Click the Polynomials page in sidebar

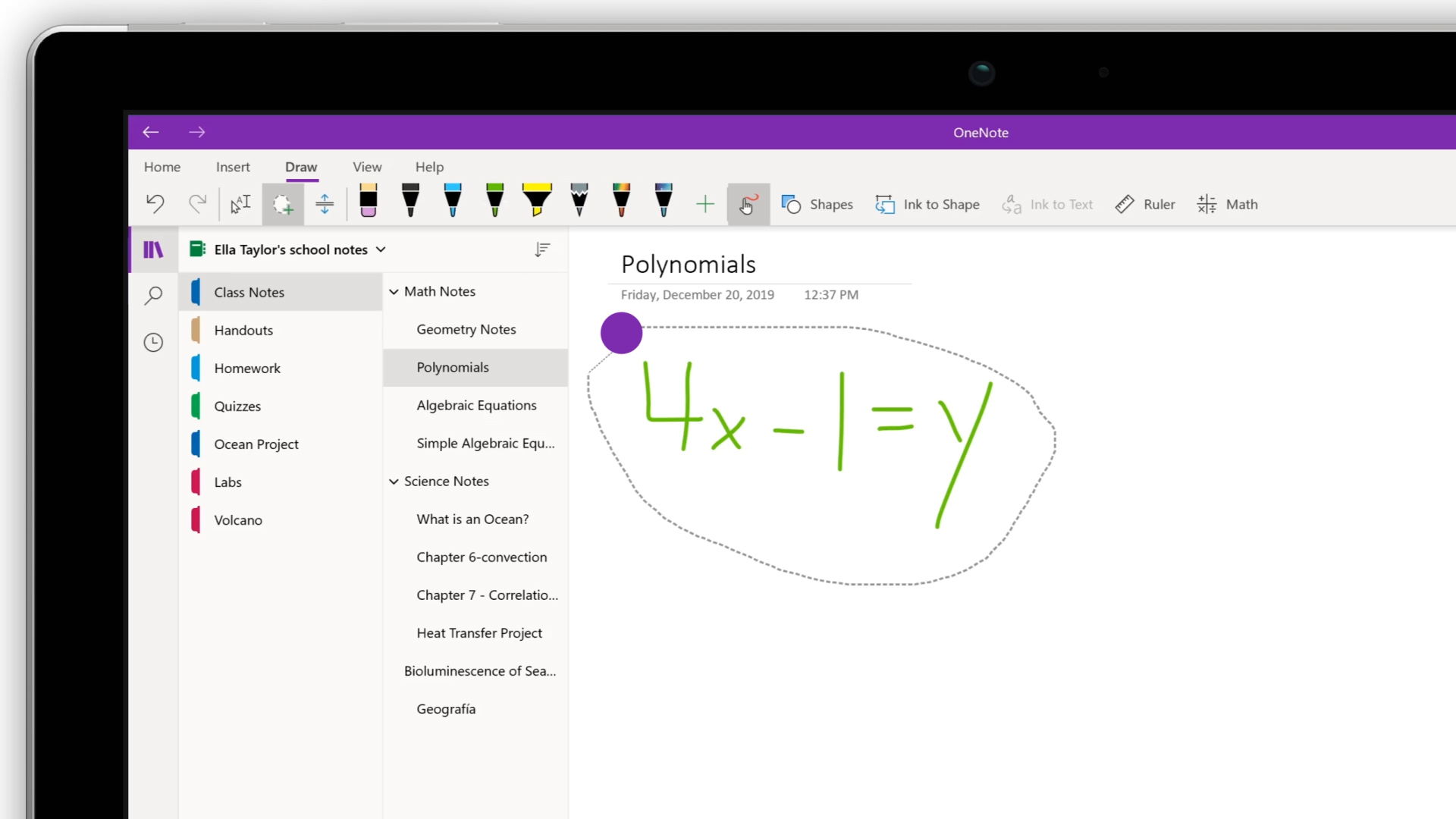(452, 366)
